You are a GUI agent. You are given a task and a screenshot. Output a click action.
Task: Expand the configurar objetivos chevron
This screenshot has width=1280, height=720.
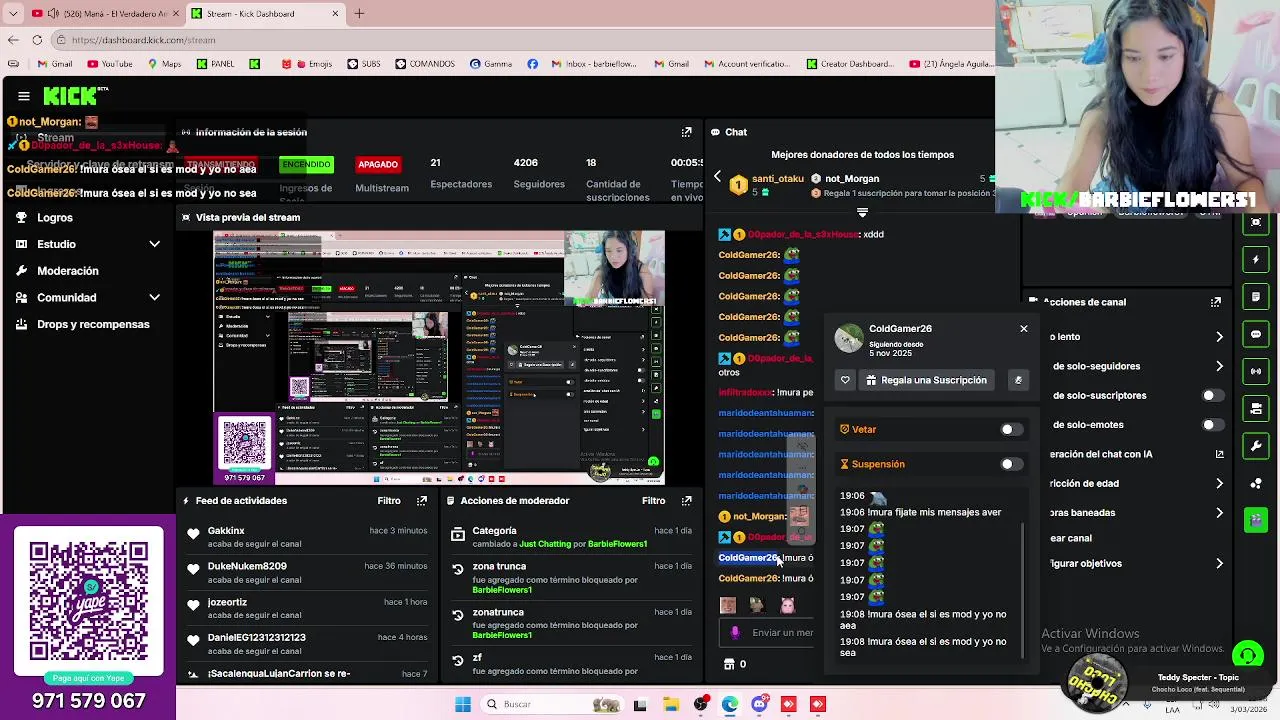(1219, 564)
